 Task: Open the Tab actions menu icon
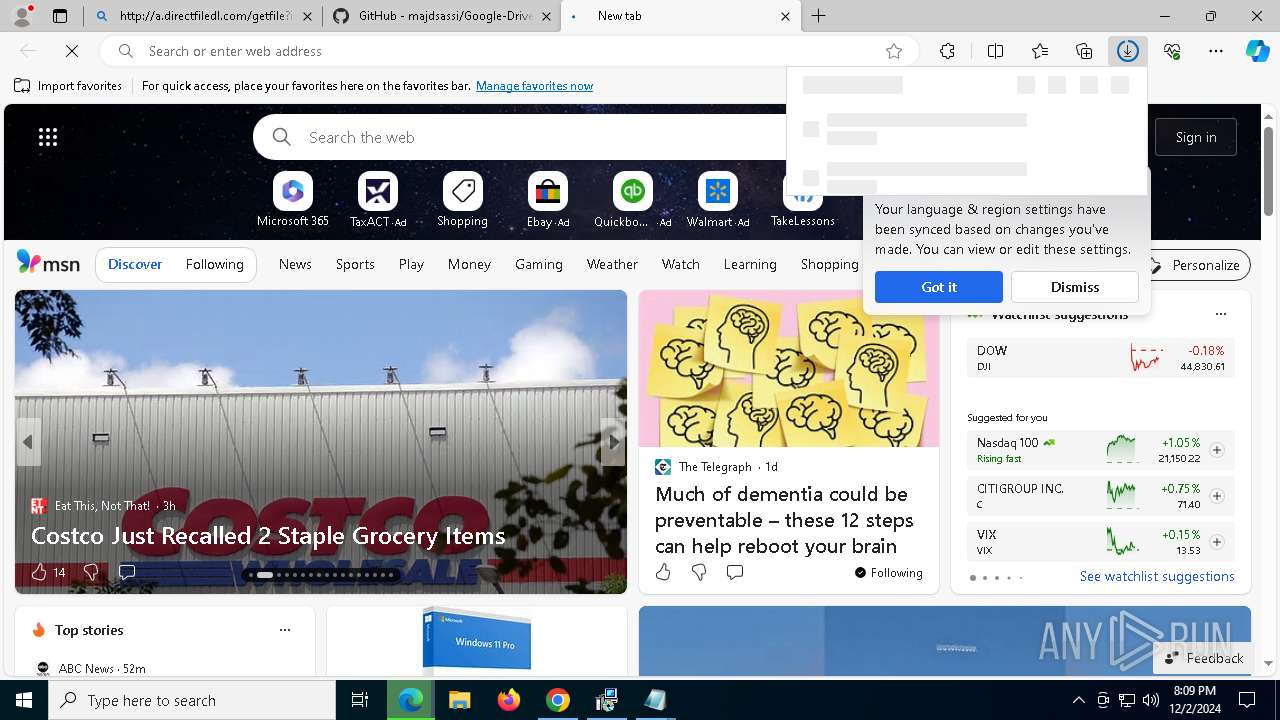coord(60,16)
